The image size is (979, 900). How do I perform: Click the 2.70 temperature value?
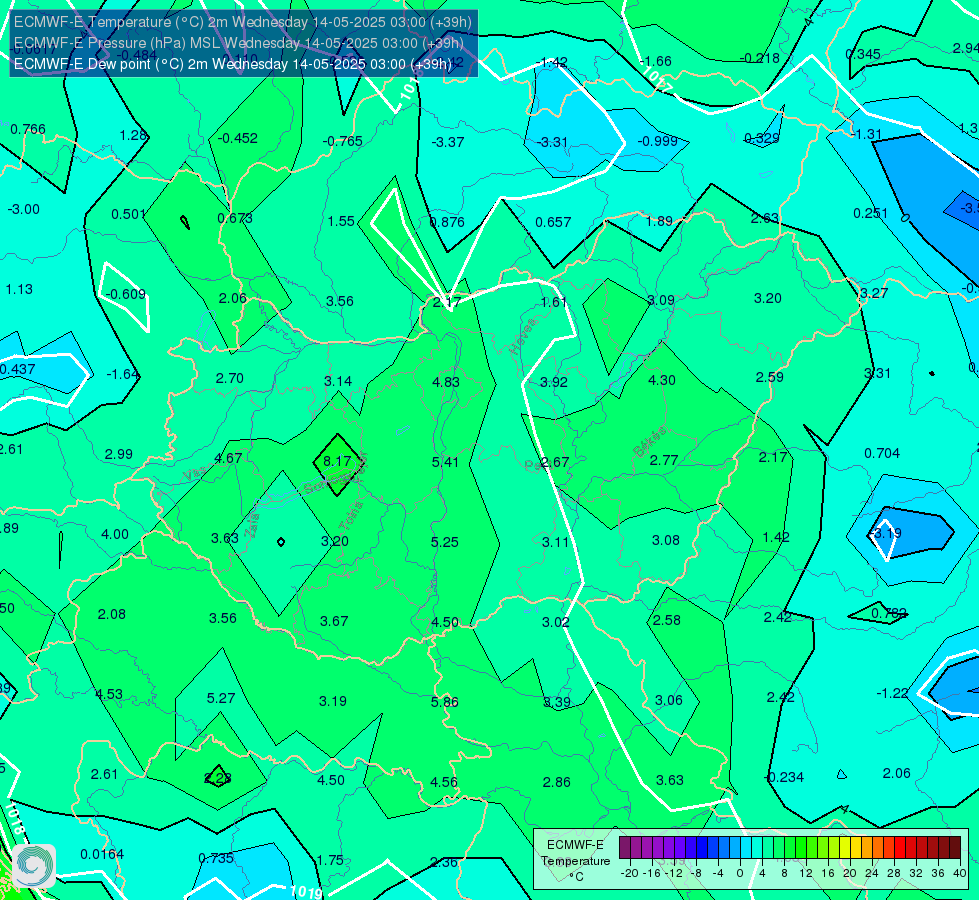point(230,378)
